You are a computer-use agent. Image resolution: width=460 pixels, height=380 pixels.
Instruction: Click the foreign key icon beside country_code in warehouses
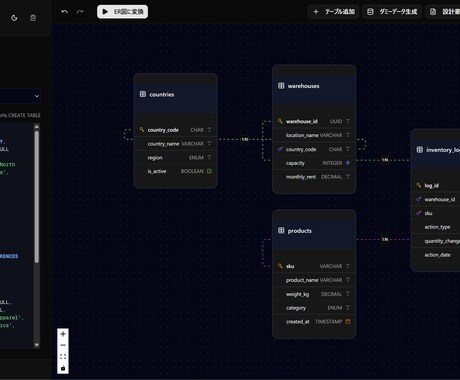[280, 149]
